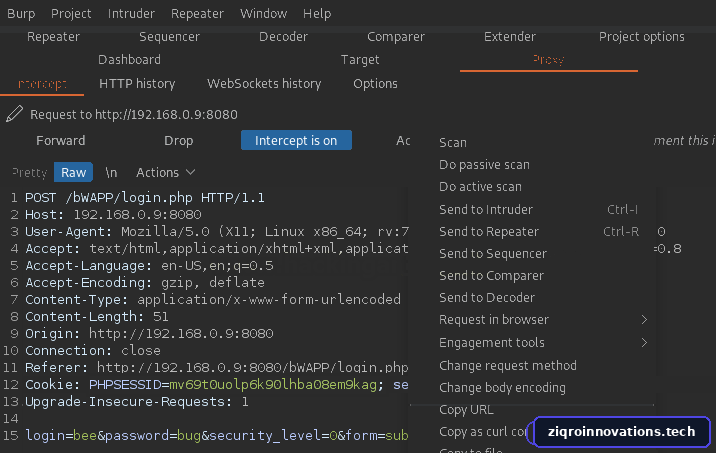Click inside the request body line 15
This screenshot has width=716, height=453.
click(217, 435)
